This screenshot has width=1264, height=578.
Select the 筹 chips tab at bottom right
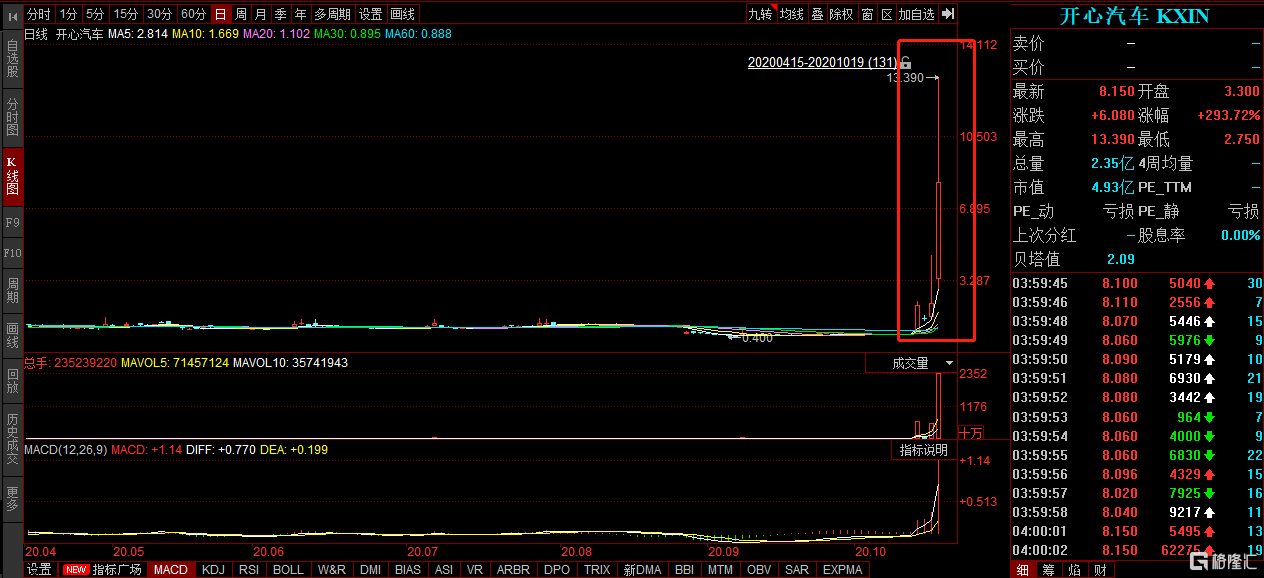click(1048, 569)
